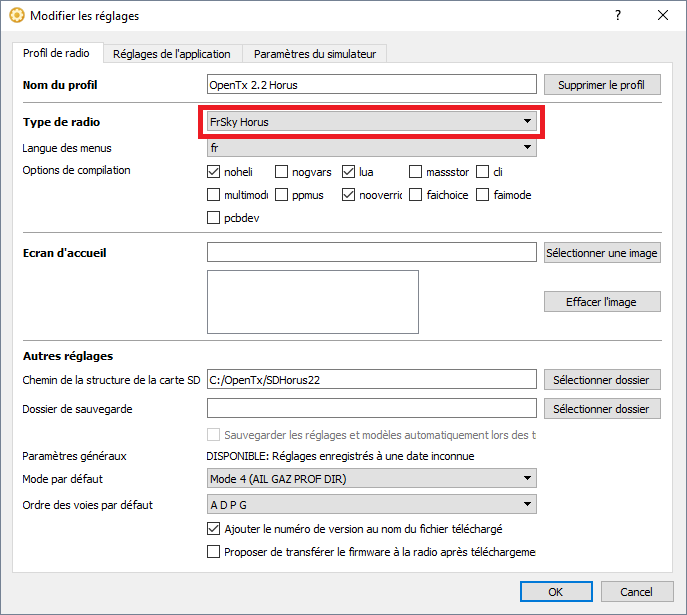Switch to the Profil de radio tab
687x615 pixels.
(56, 53)
